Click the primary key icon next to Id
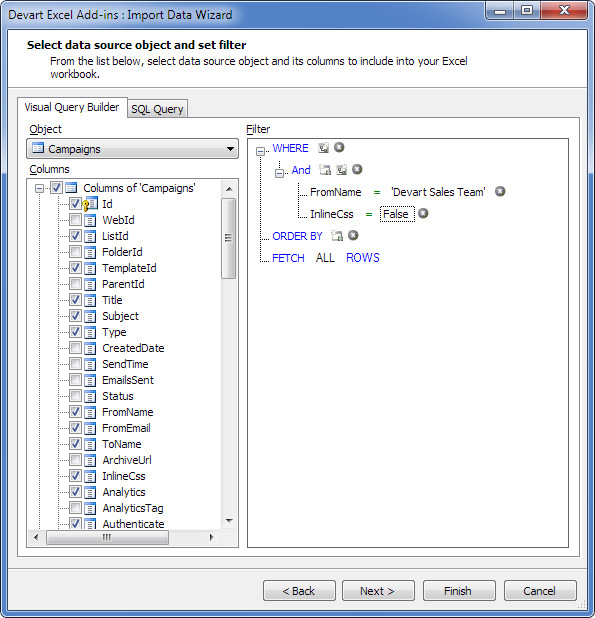The width and height of the screenshot is (595, 618). tap(90, 204)
